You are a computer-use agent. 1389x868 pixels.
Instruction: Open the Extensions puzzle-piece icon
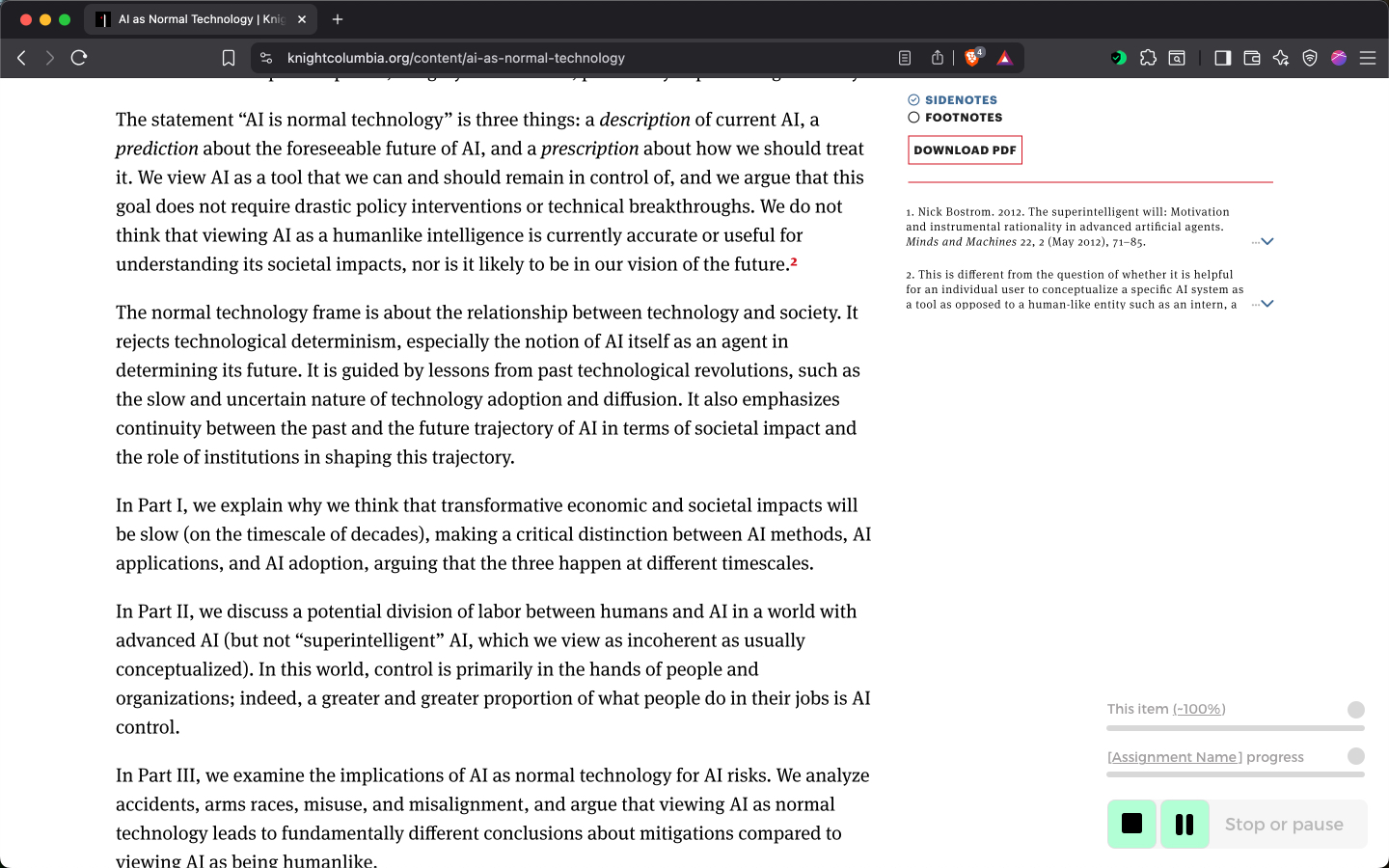(1148, 58)
